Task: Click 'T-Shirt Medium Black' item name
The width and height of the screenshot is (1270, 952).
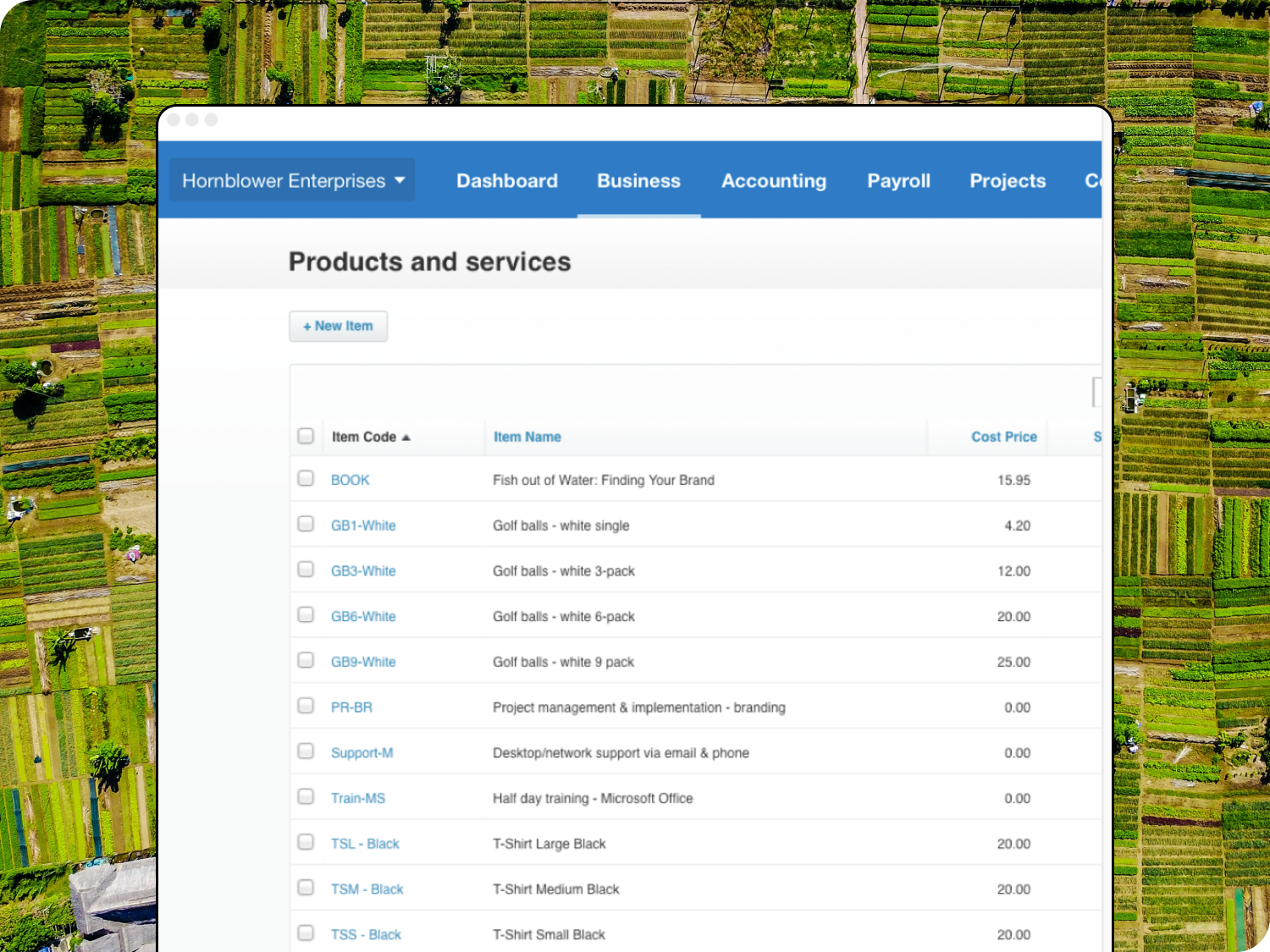Action: pyautogui.click(x=556, y=889)
